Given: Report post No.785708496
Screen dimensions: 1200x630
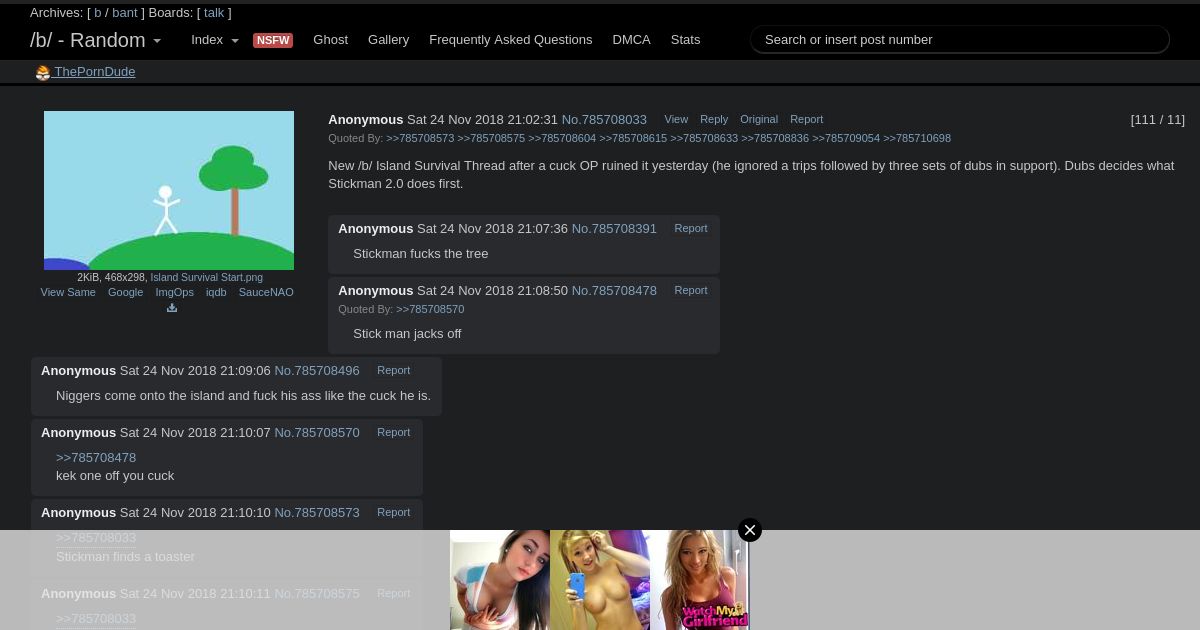Looking at the screenshot, I should pyautogui.click(x=394, y=371).
